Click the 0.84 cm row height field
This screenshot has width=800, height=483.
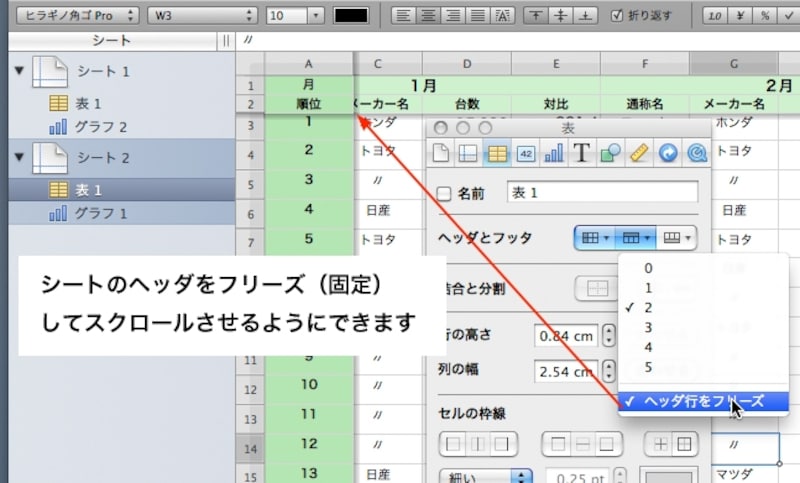(x=566, y=336)
